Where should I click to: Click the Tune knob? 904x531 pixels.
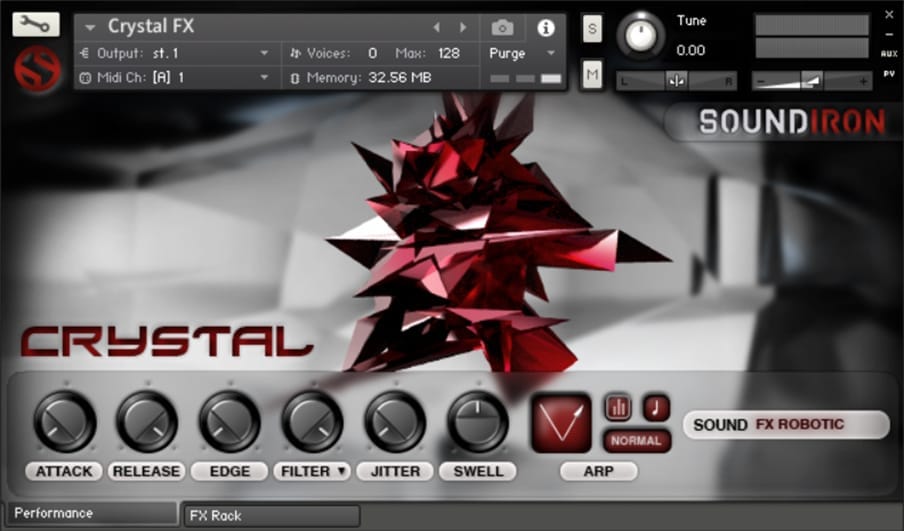pyautogui.click(x=641, y=35)
